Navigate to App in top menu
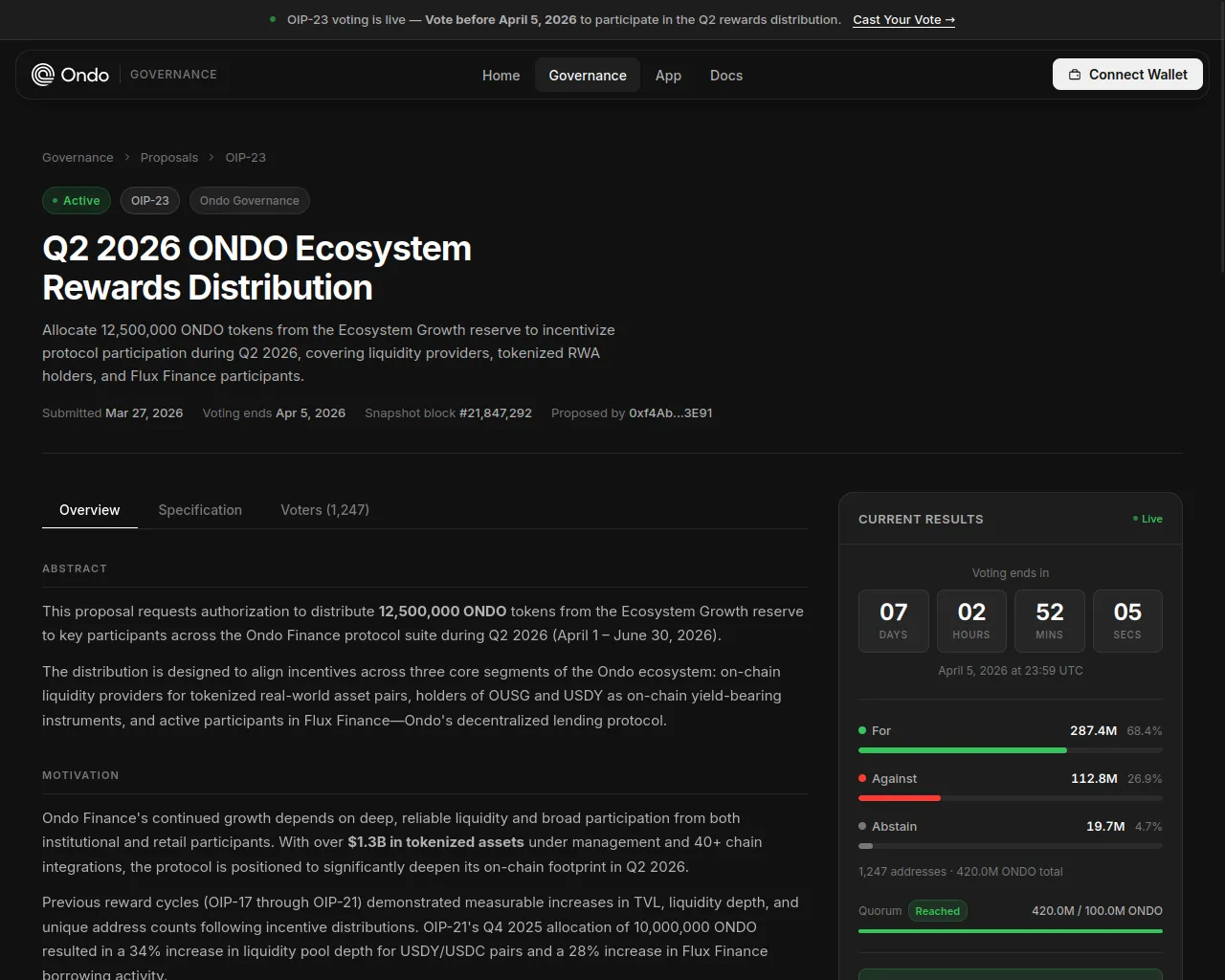1225x980 pixels. (x=668, y=76)
